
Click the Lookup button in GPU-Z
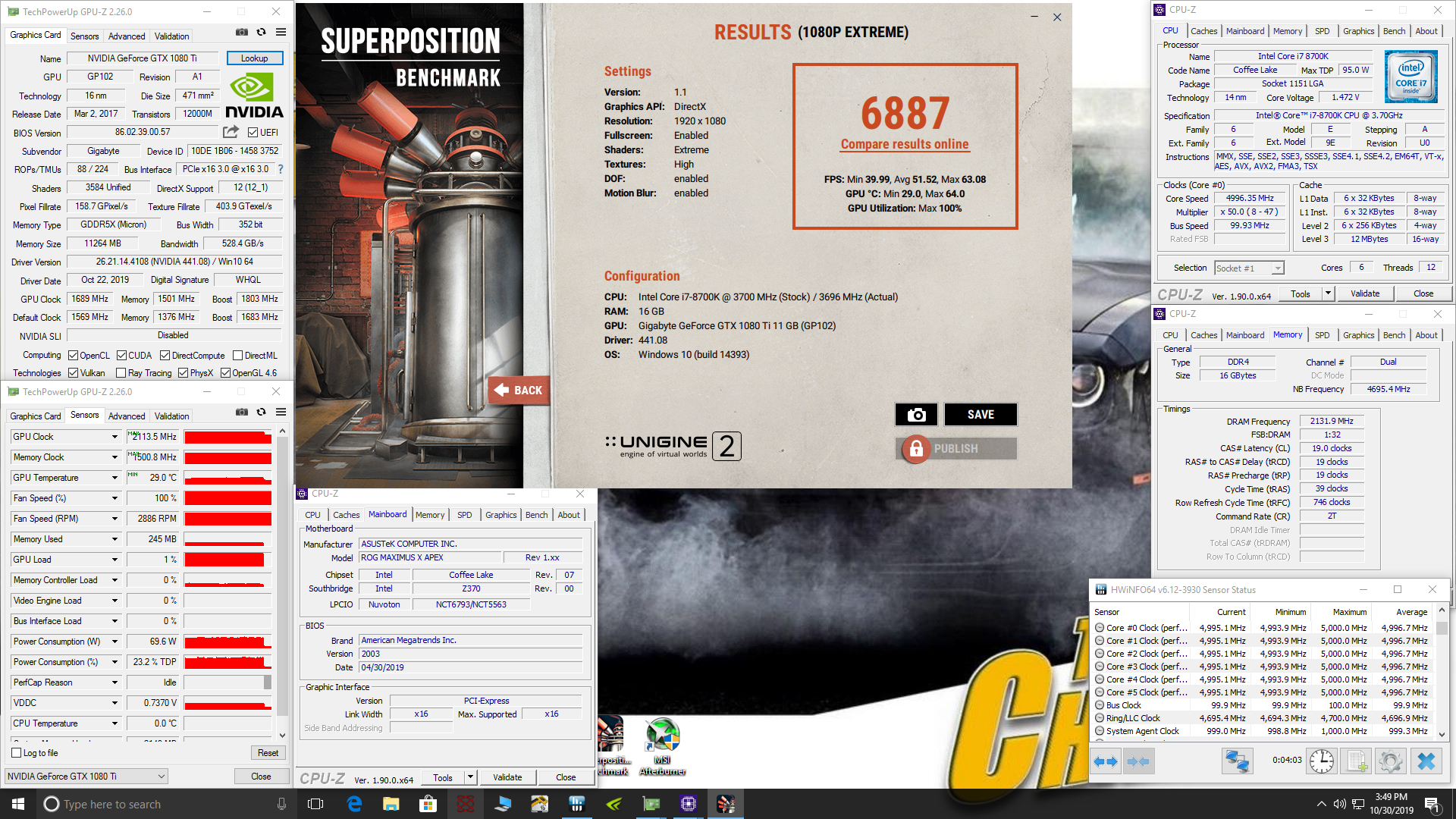pyautogui.click(x=255, y=58)
